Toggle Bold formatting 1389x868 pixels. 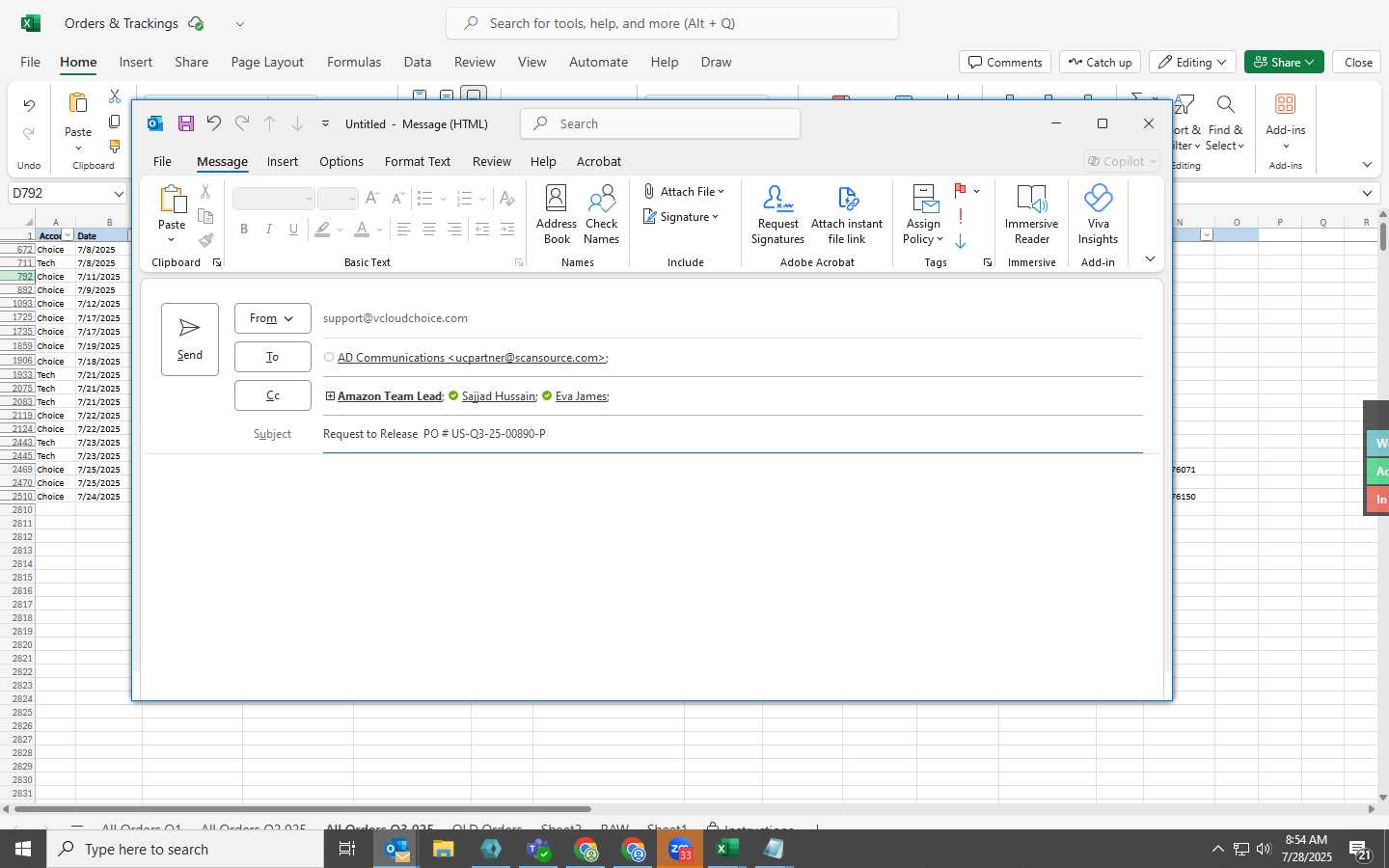244,230
